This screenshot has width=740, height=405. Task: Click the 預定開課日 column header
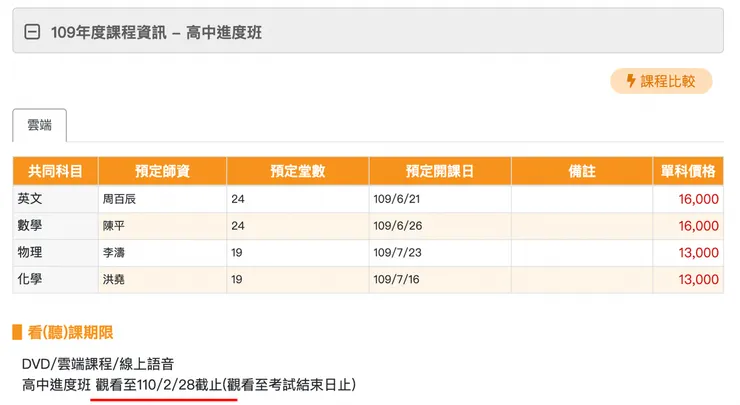440,171
